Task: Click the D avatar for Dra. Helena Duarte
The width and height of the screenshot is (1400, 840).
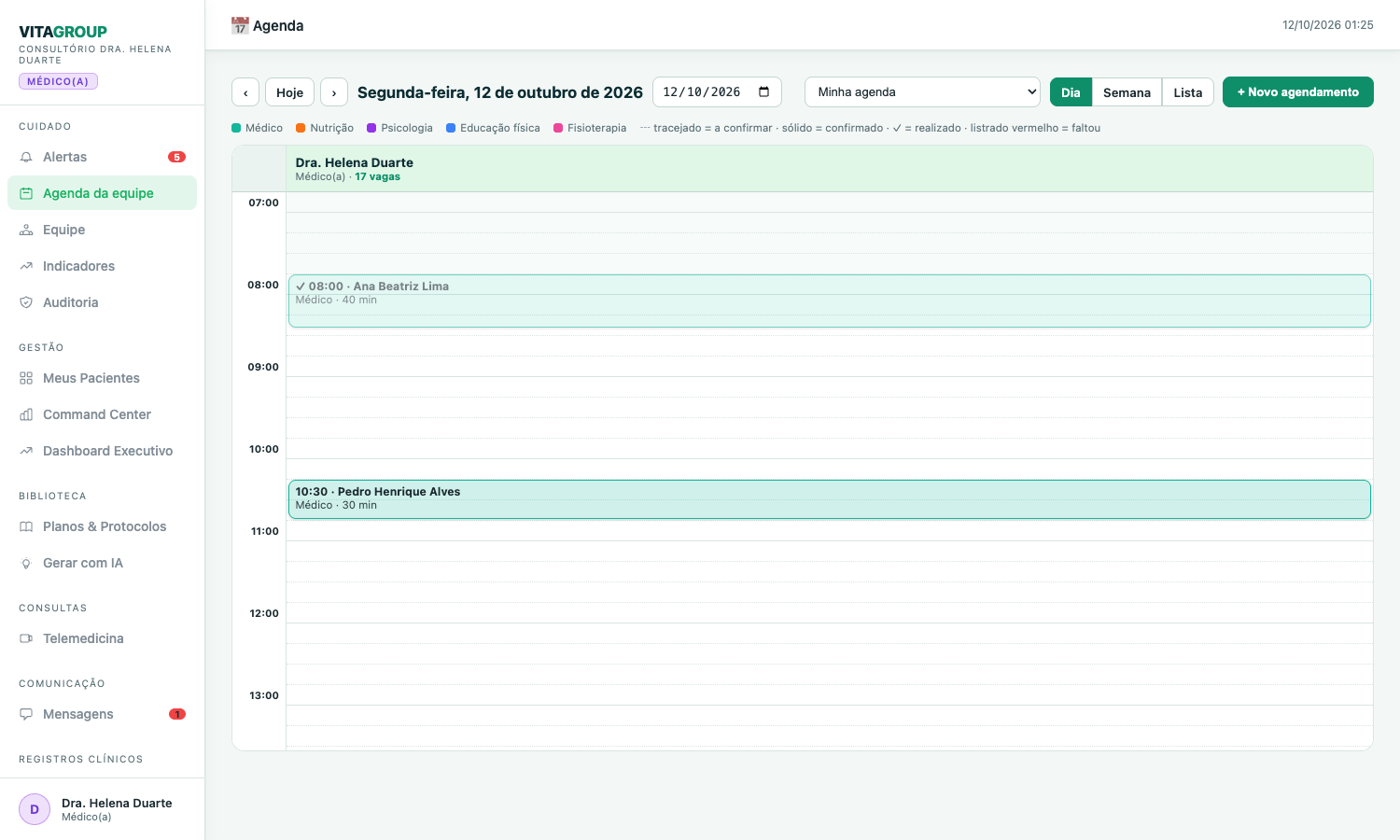Action: click(35, 809)
